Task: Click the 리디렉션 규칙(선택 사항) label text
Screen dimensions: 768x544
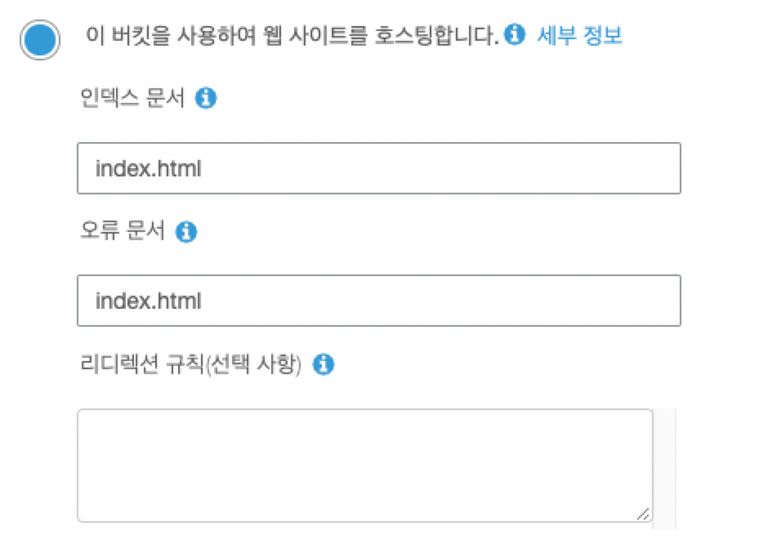Action: (191, 364)
